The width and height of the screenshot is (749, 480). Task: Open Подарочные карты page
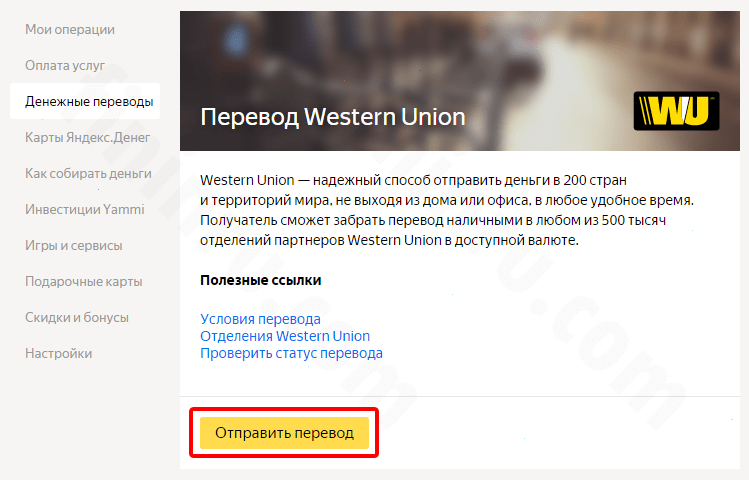[x=84, y=281]
